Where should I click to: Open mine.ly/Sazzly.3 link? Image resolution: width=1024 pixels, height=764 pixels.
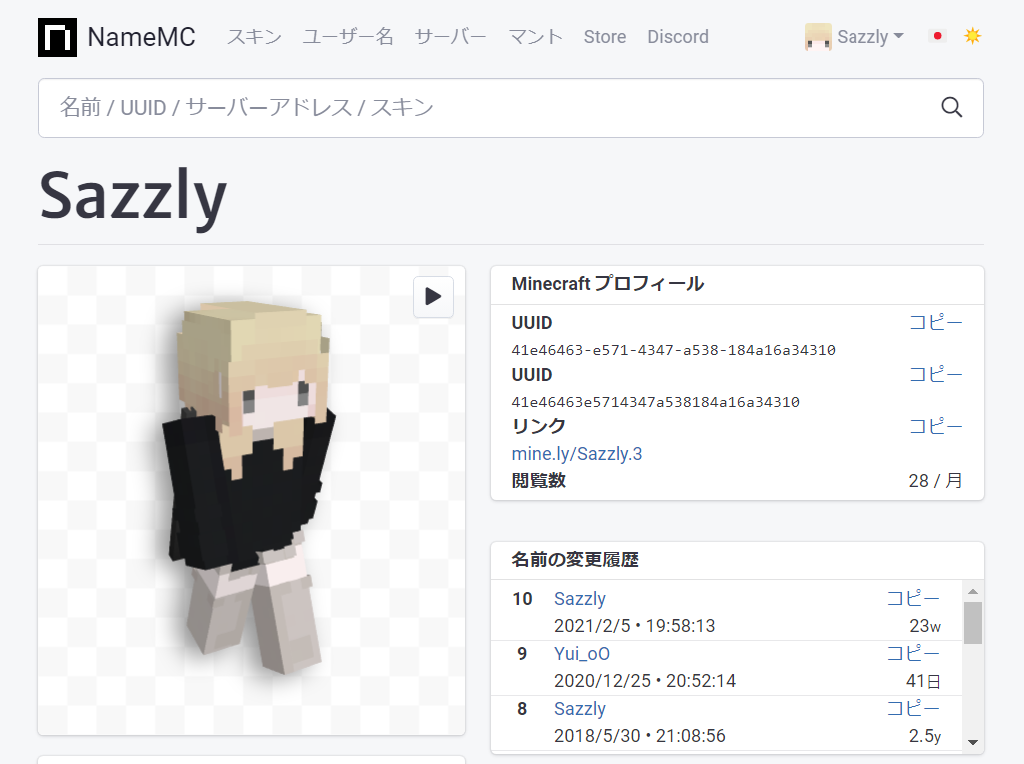click(x=577, y=454)
